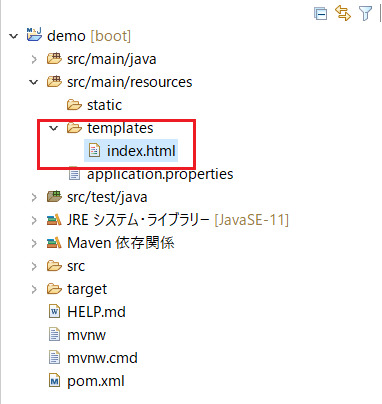Collapse the demo project chevron
Screen dimensions: 382x404
(x=14, y=36)
